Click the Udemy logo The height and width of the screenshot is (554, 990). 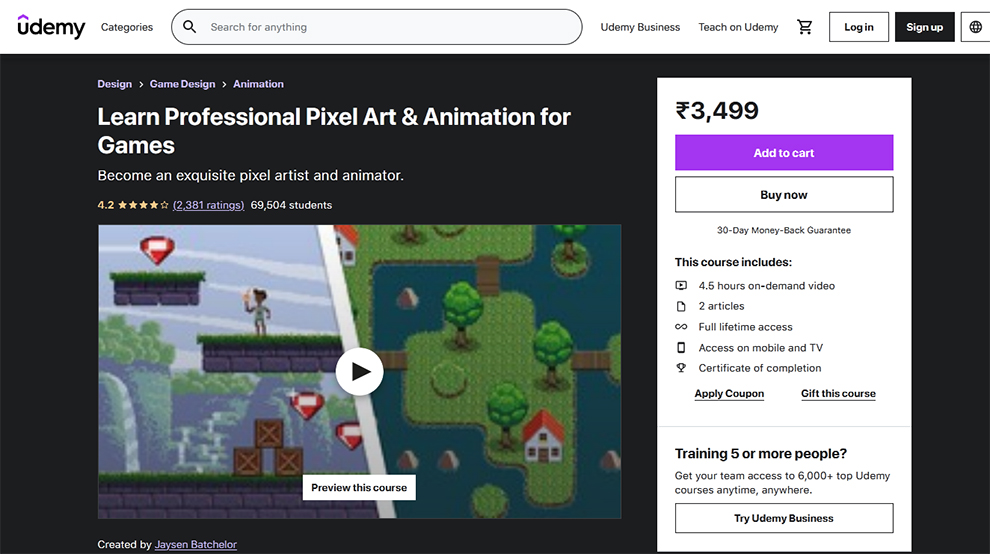coord(51,27)
